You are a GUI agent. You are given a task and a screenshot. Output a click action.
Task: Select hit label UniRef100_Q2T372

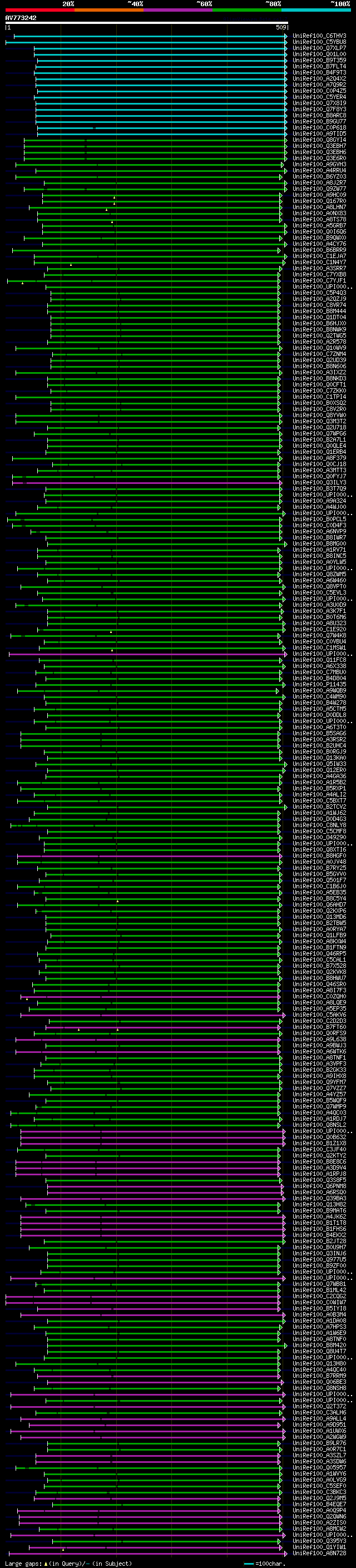pos(319,1406)
